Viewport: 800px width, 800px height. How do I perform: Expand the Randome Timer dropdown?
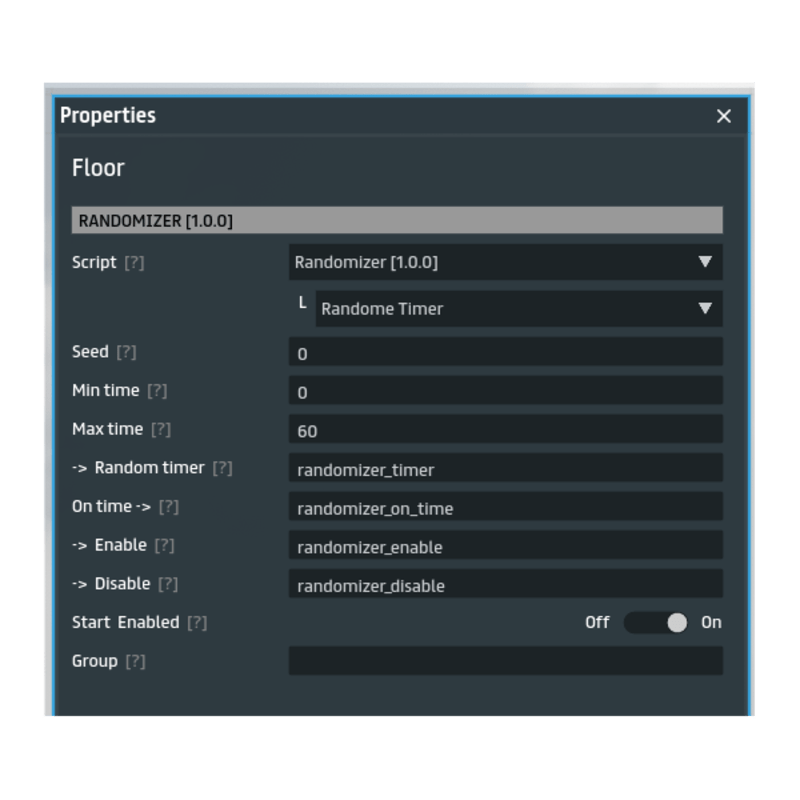coord(518,308)
